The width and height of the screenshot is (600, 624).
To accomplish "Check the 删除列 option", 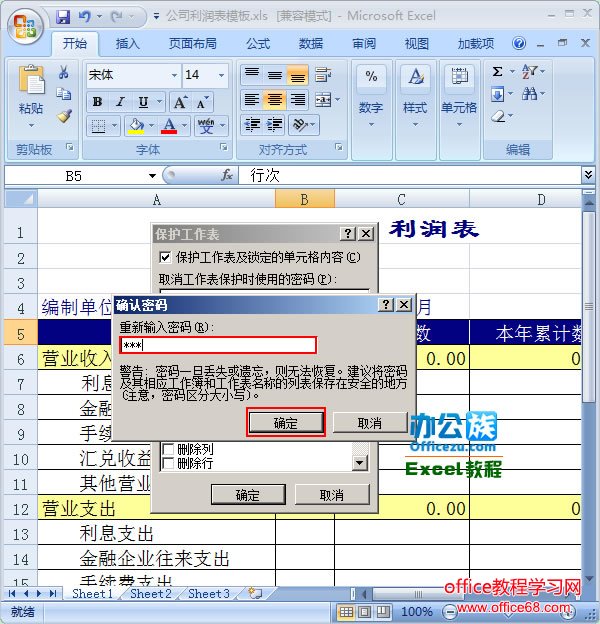I will coord(169,449).
